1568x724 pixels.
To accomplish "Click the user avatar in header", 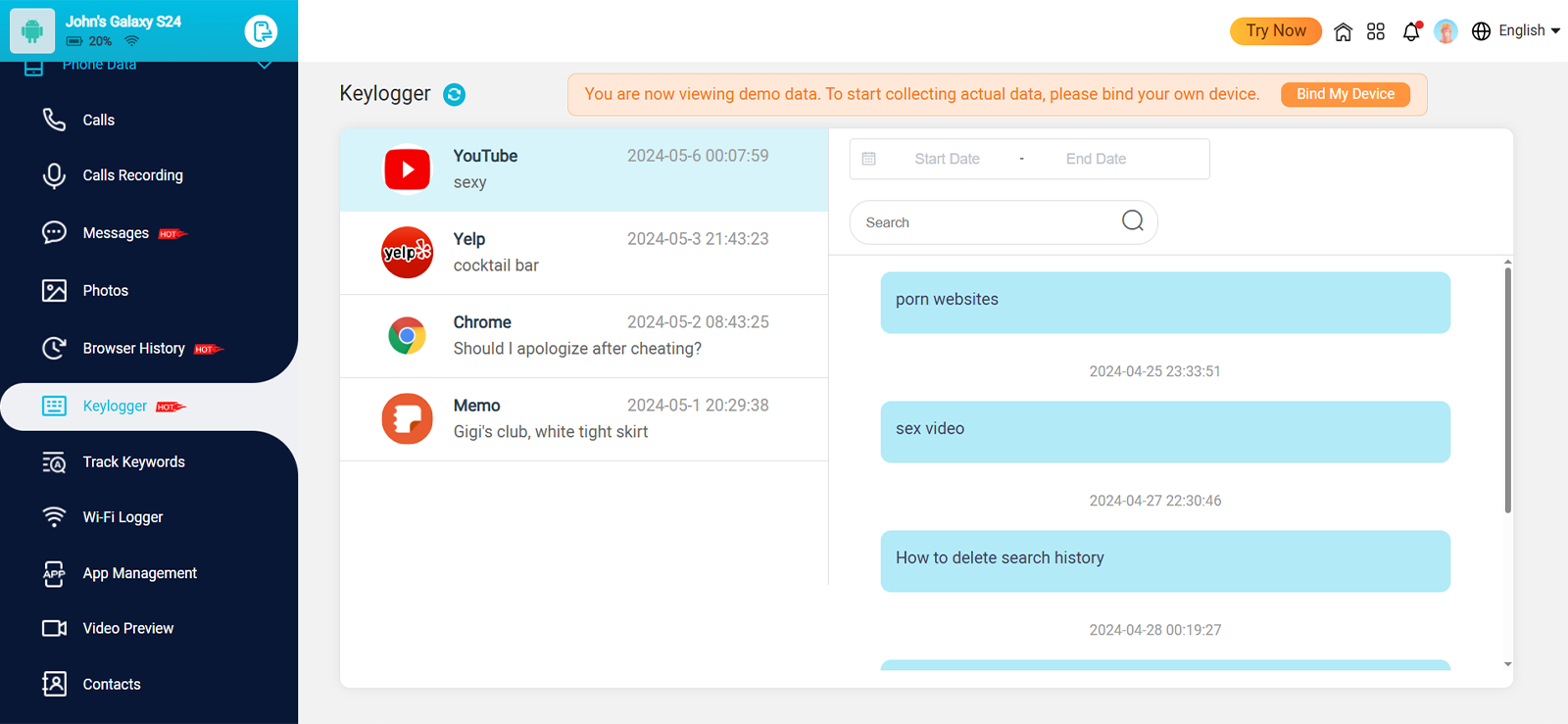I will click(x=1445, y=31).
